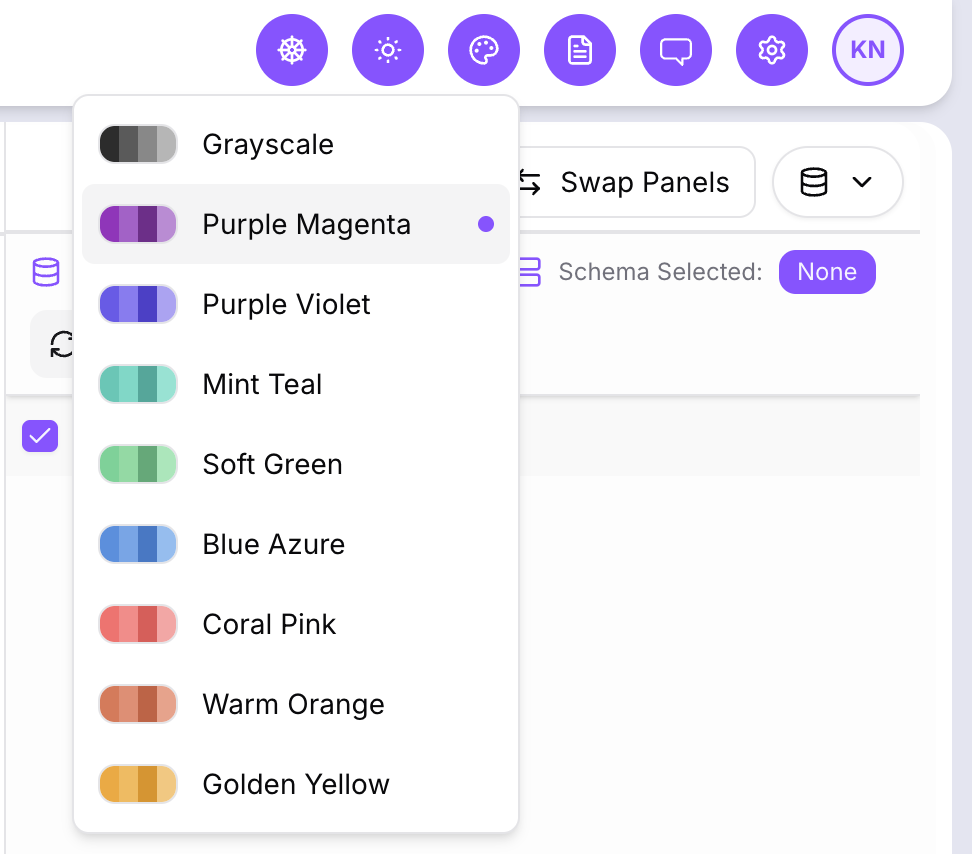This screenshot has height=854, width=972.
Task: Click the Purple Violet color swatch
Action: (138, 304)
